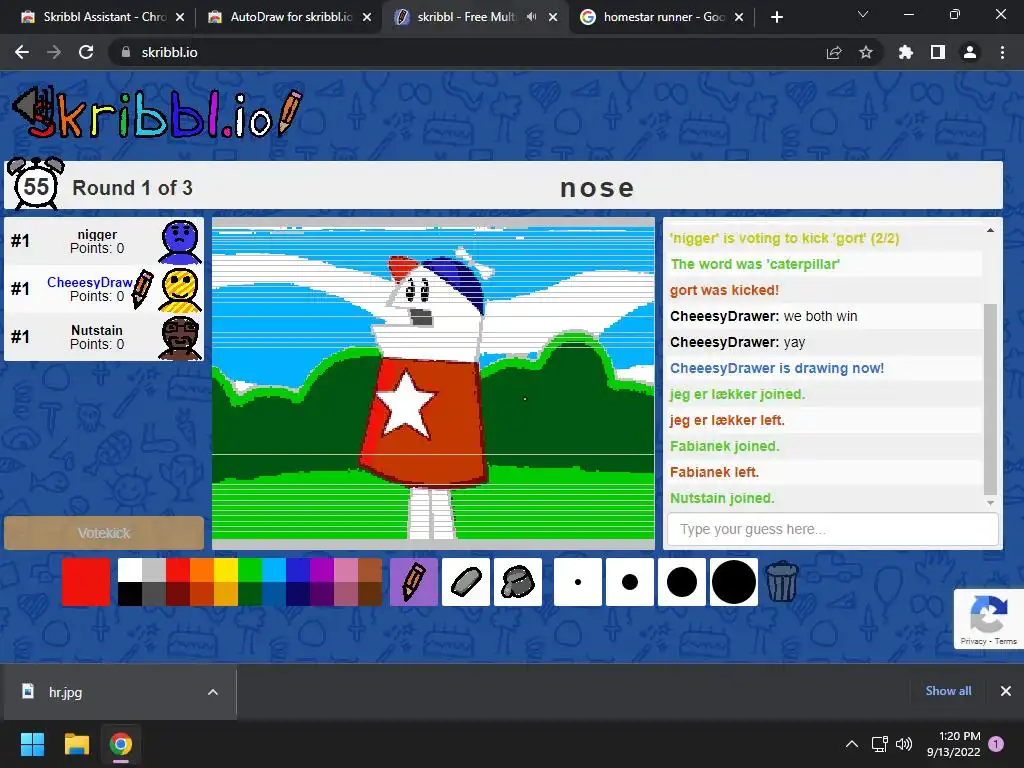Open the reCAPTCHA Privacy link

tap(973, 641)
